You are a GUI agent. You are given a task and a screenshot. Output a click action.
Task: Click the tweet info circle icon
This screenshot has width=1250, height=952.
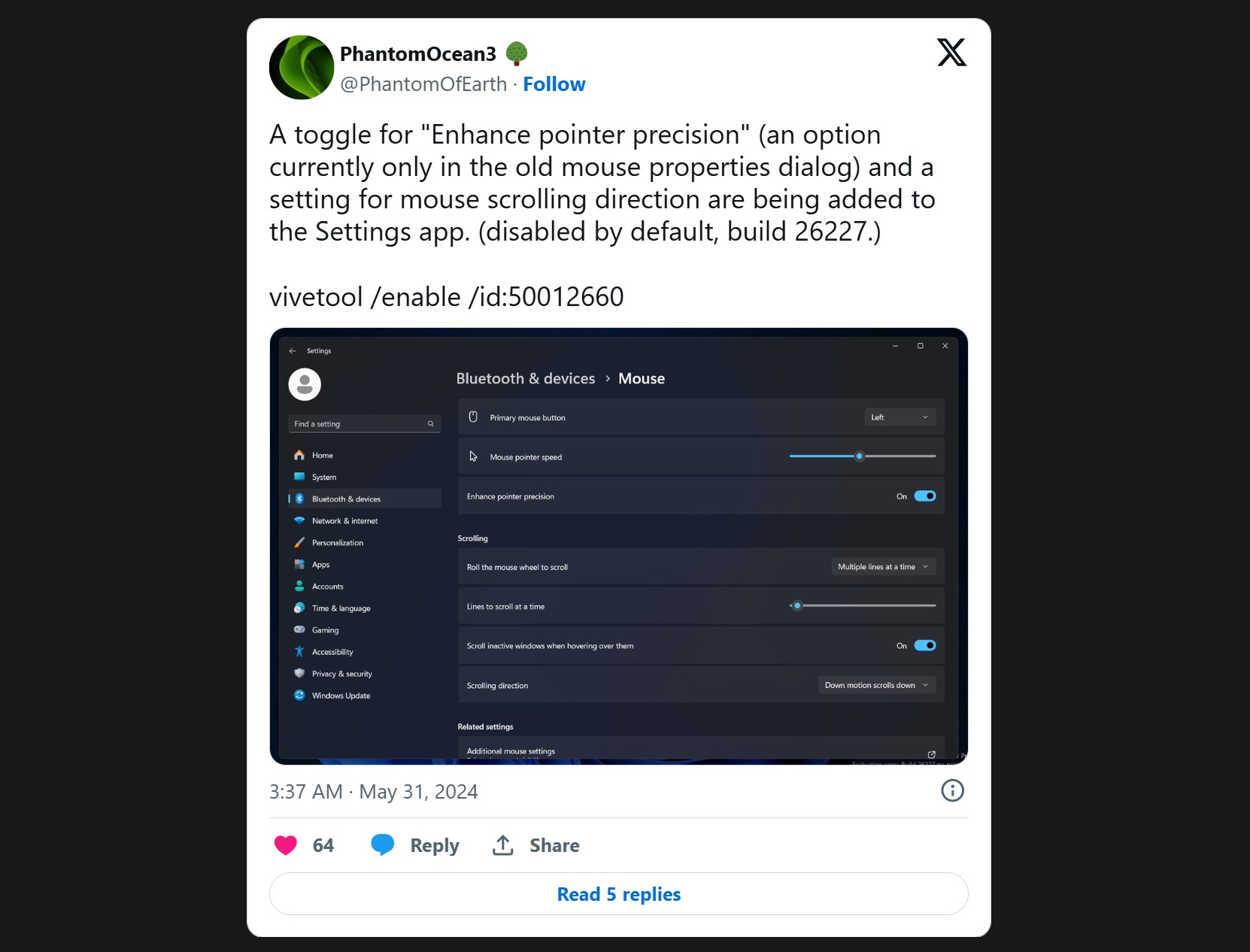tap(952, 790)
